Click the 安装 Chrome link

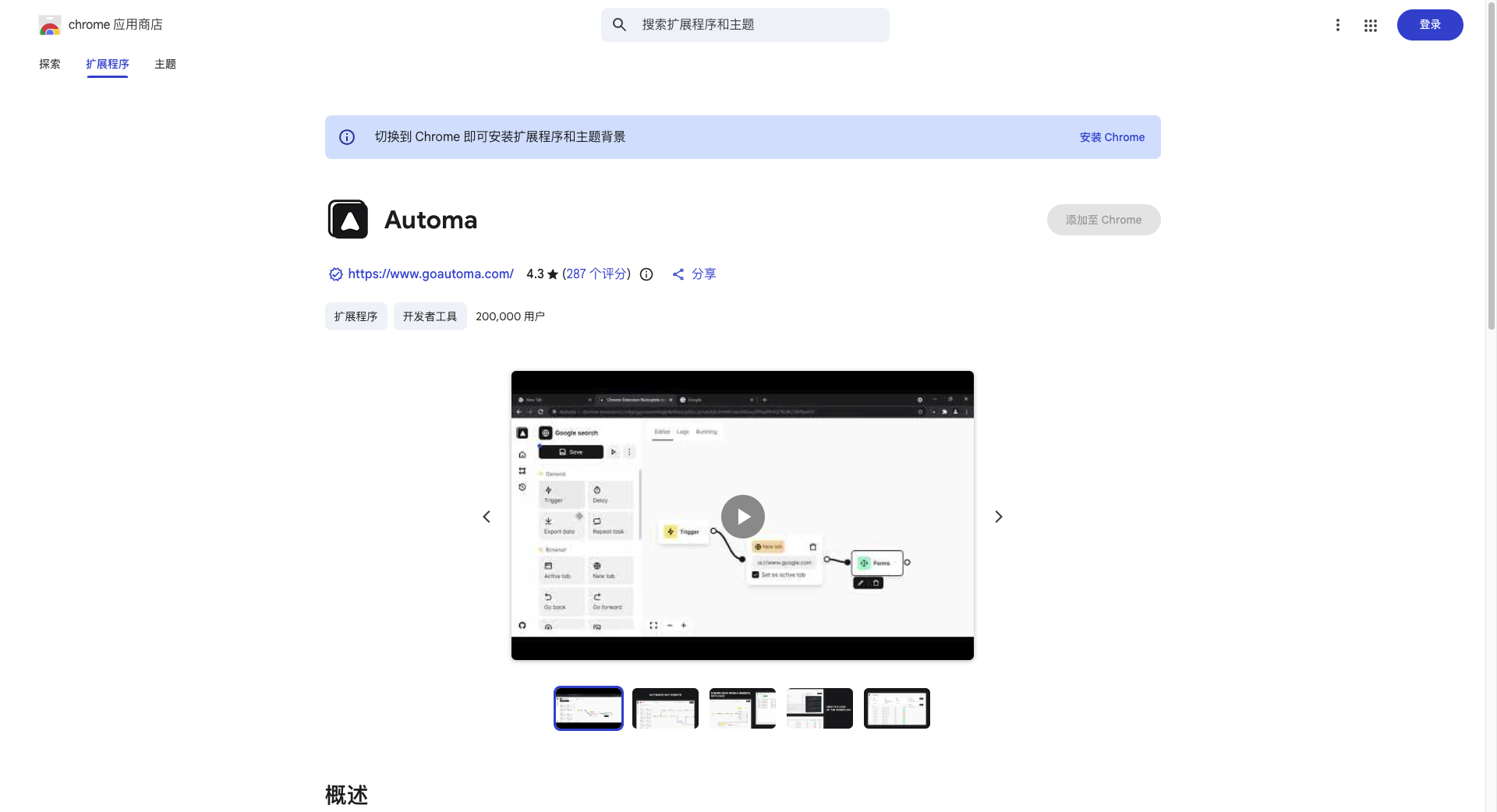click(1112, 137)
